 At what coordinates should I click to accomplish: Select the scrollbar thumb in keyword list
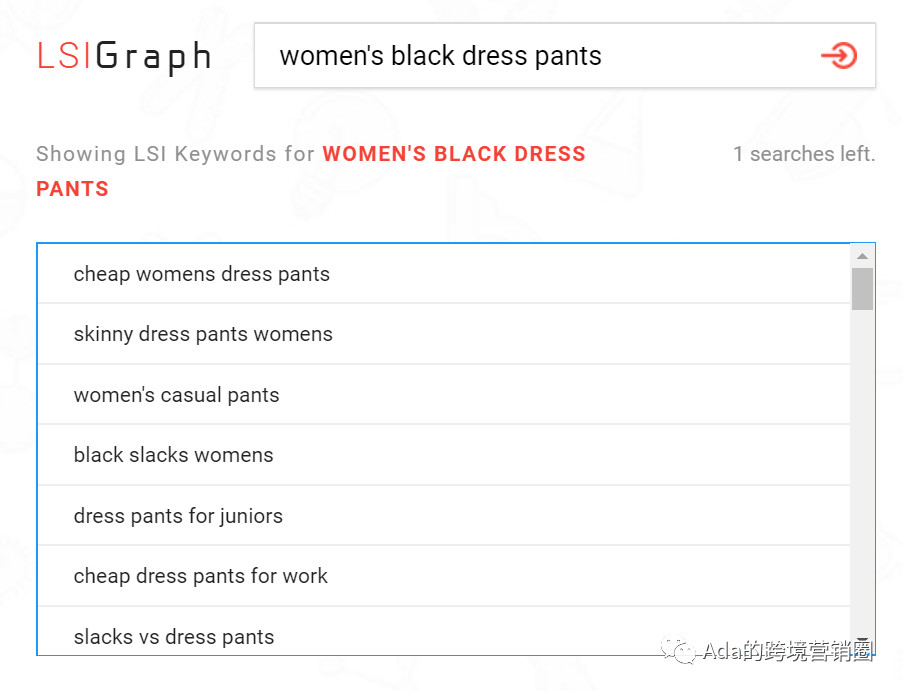[x=862, y=288]
